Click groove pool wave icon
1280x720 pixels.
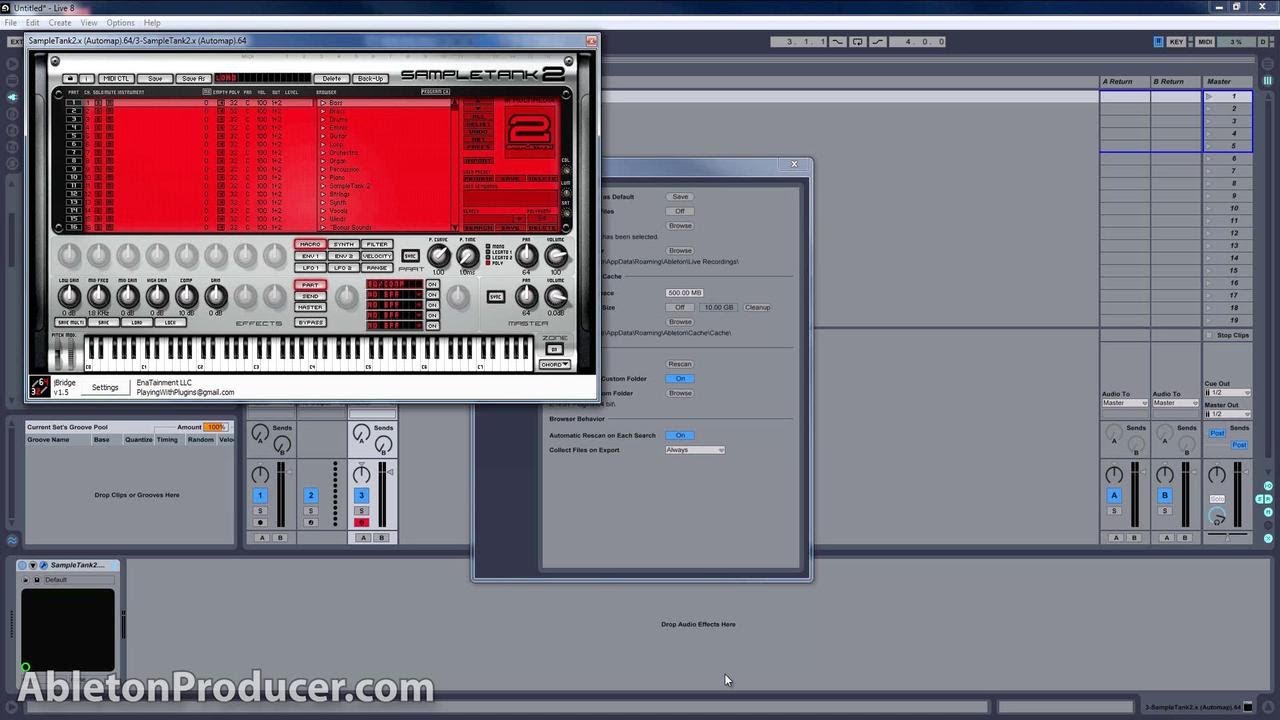12,540
